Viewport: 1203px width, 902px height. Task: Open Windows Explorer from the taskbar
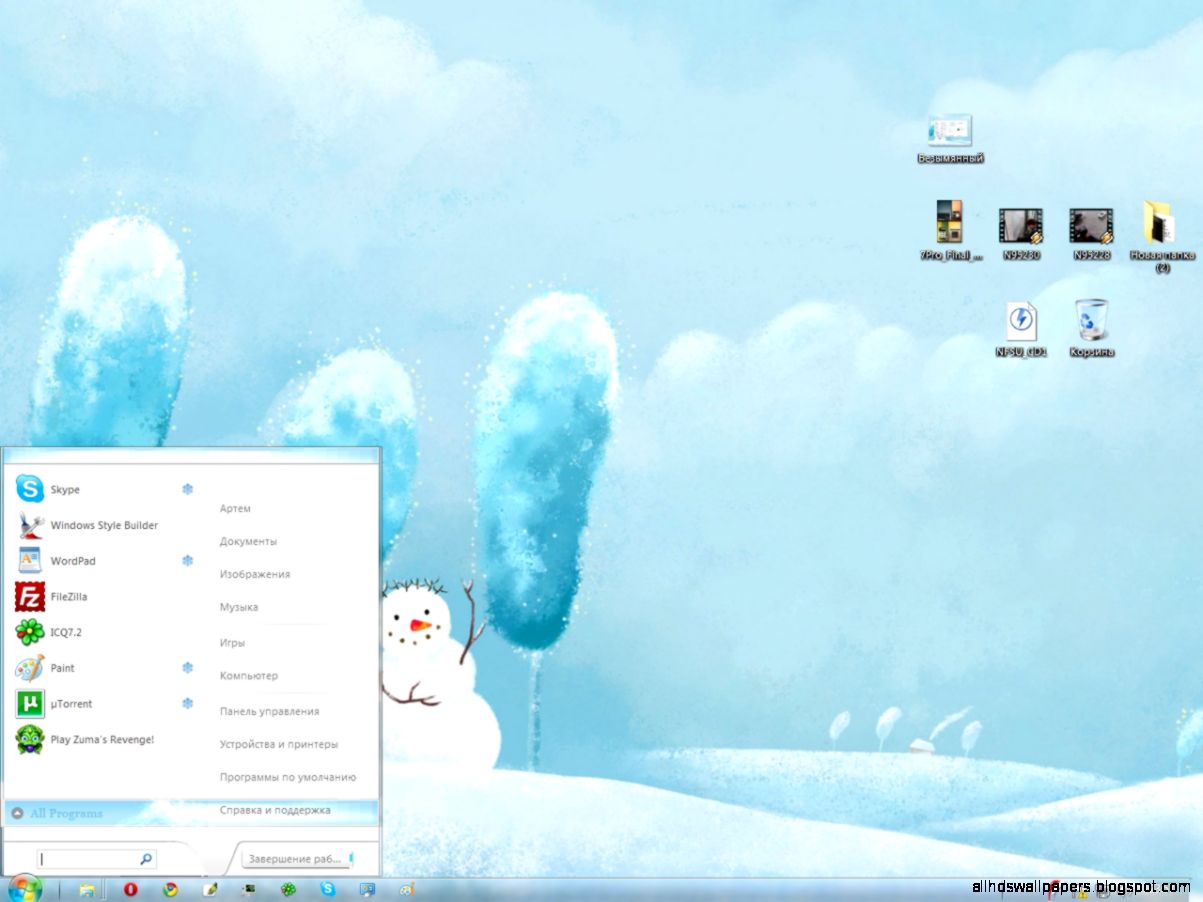(87, 889)
